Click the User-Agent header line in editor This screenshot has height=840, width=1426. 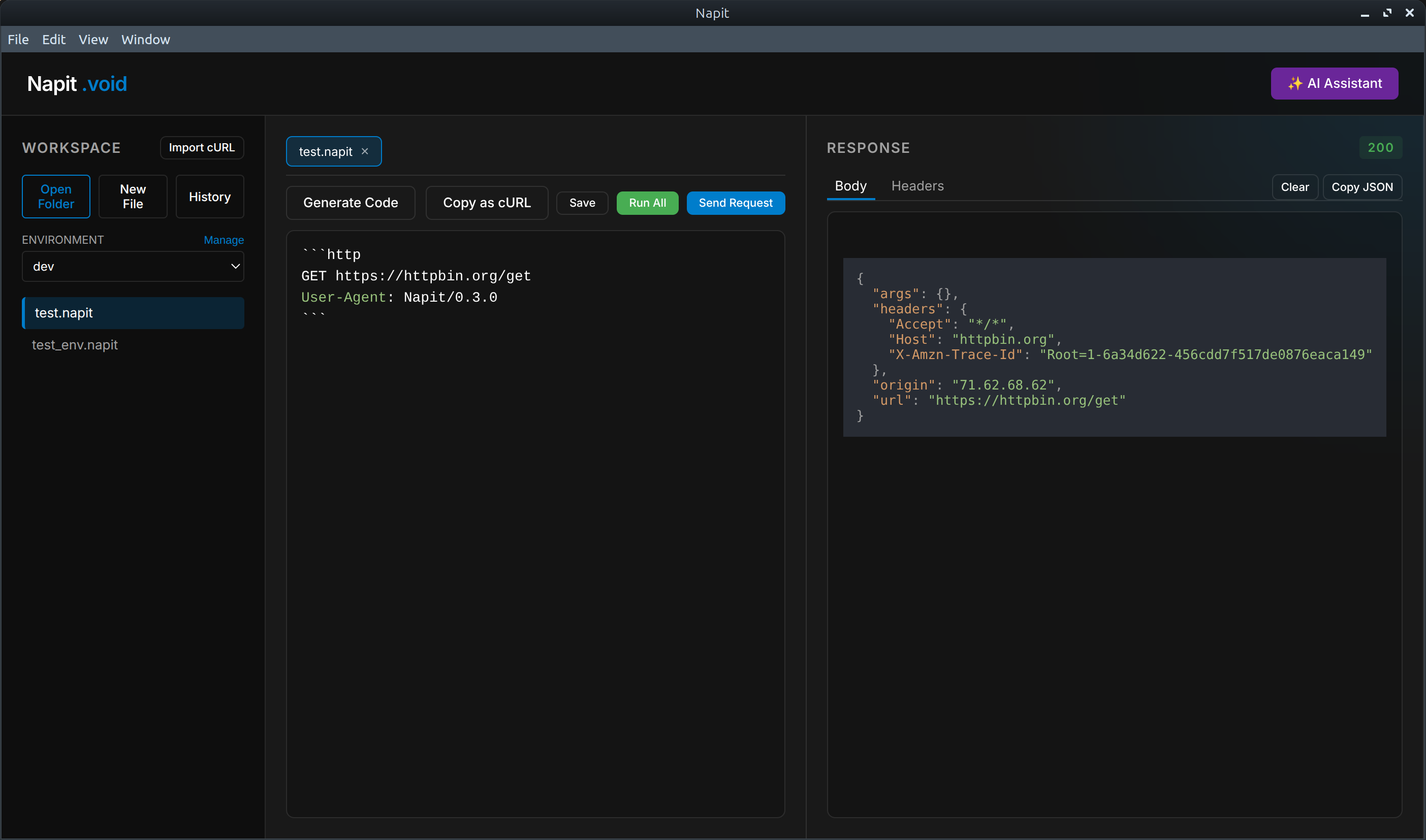pos(399,297)
